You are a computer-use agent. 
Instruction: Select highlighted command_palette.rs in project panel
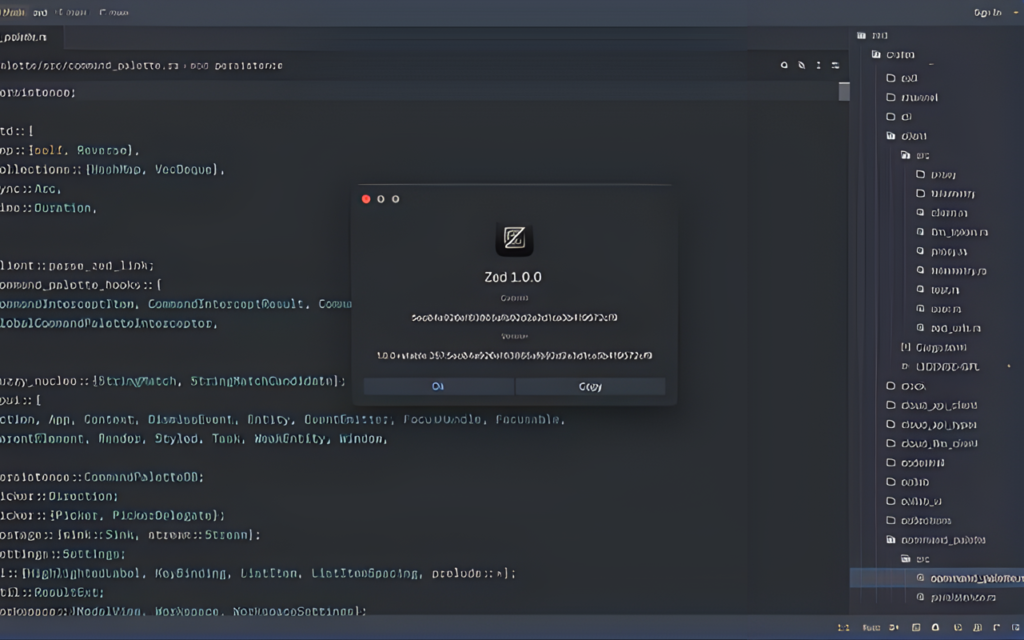click(x=936, y=578)
